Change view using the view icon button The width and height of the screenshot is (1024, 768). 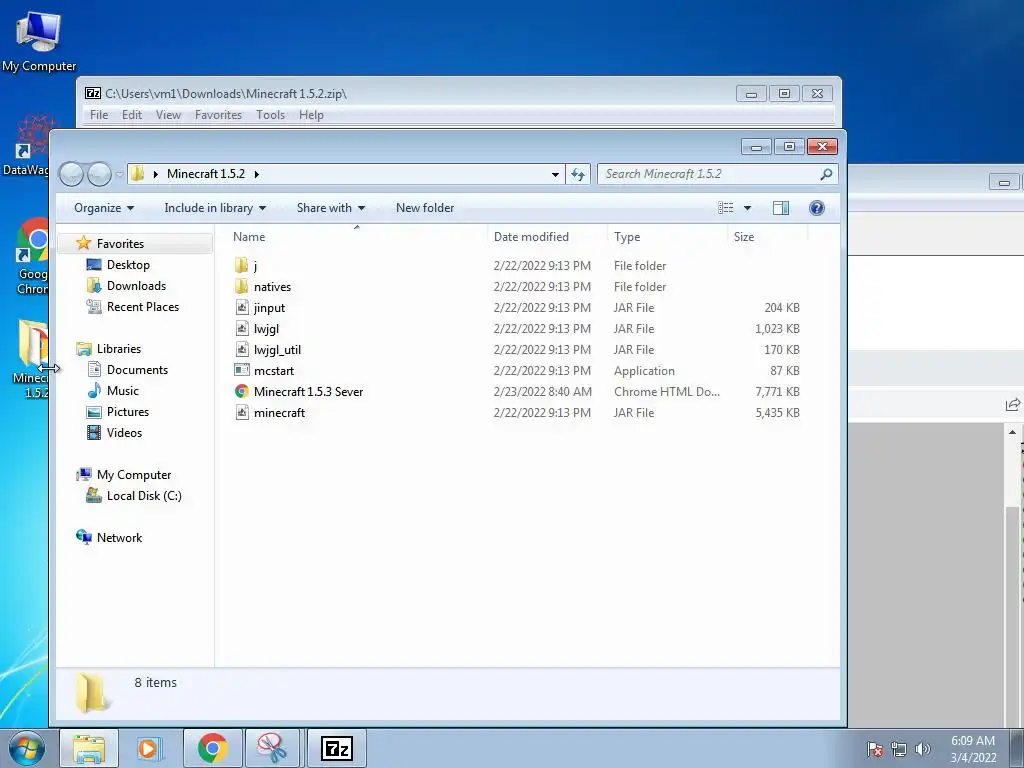point(726,208)
